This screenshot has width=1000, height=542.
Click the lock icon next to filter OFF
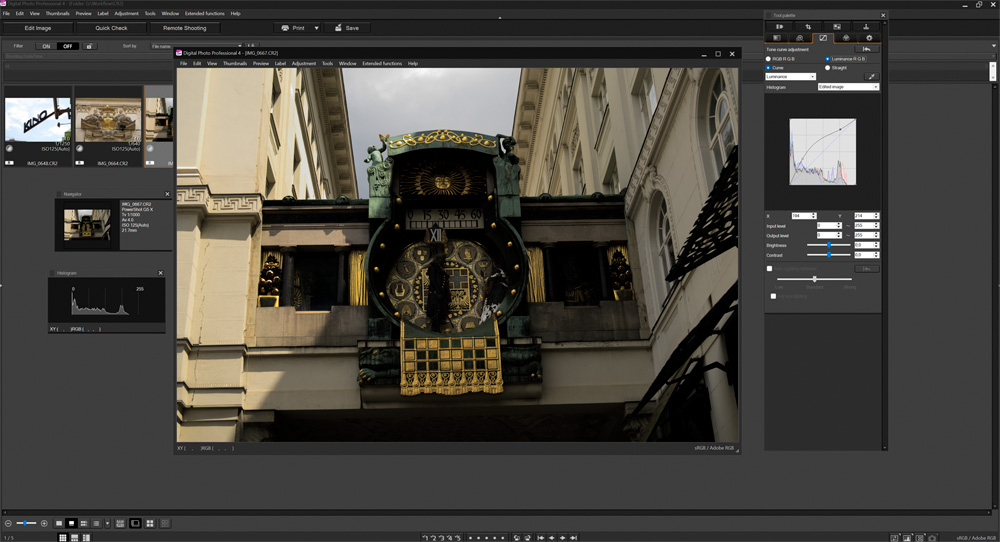pyautogui.click(x=89, y=46)
